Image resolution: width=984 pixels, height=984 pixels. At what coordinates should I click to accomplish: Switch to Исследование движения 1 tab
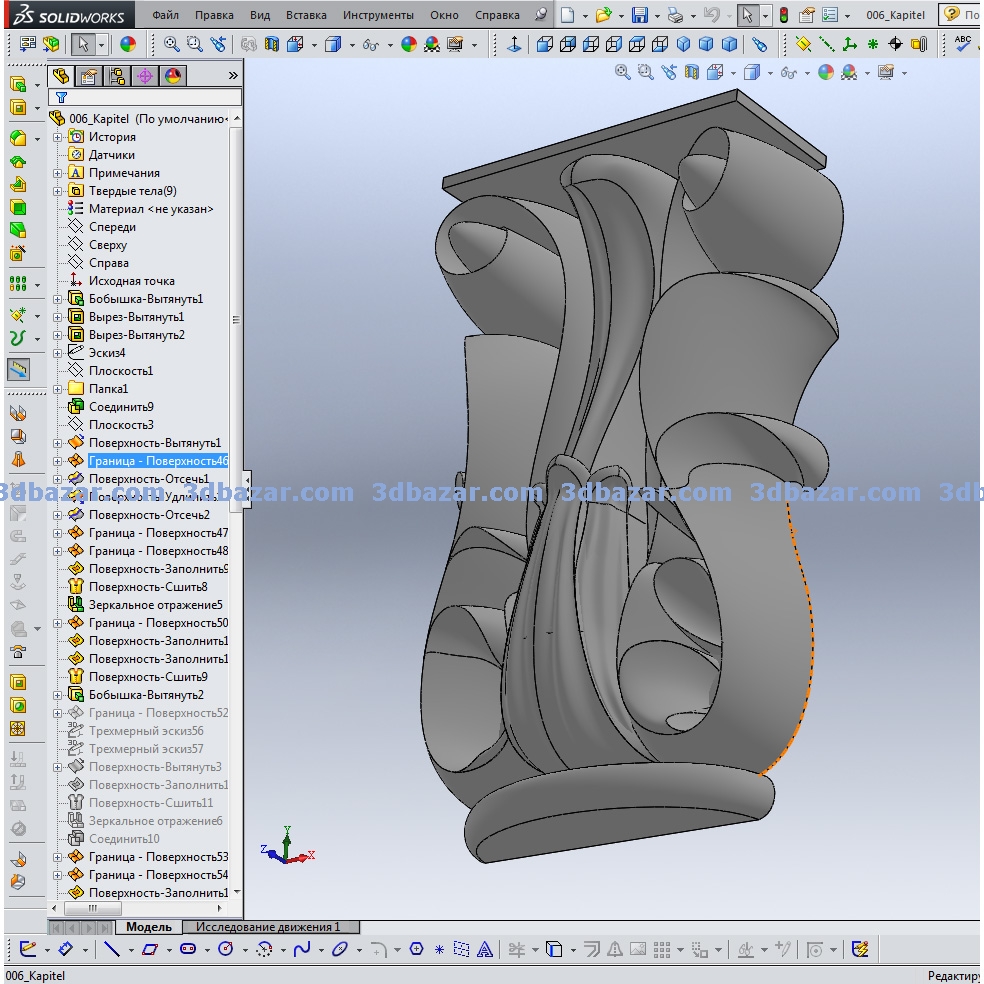pyautogui.click(x=267, y=927)
